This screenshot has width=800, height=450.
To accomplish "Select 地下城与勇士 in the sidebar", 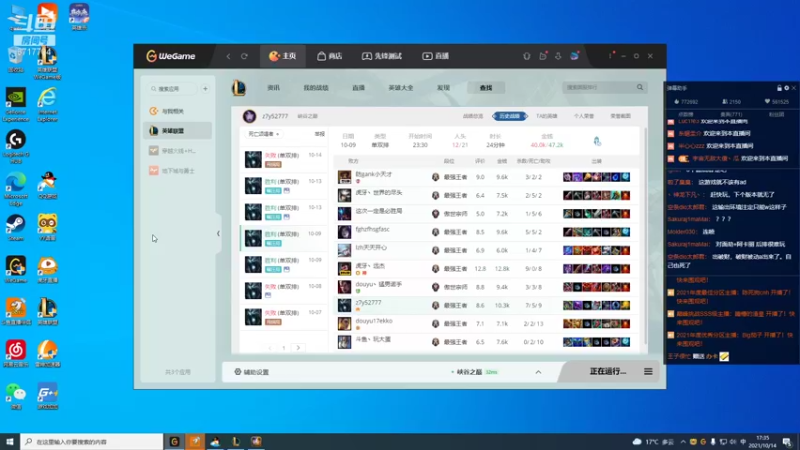I will pos(178,170).
